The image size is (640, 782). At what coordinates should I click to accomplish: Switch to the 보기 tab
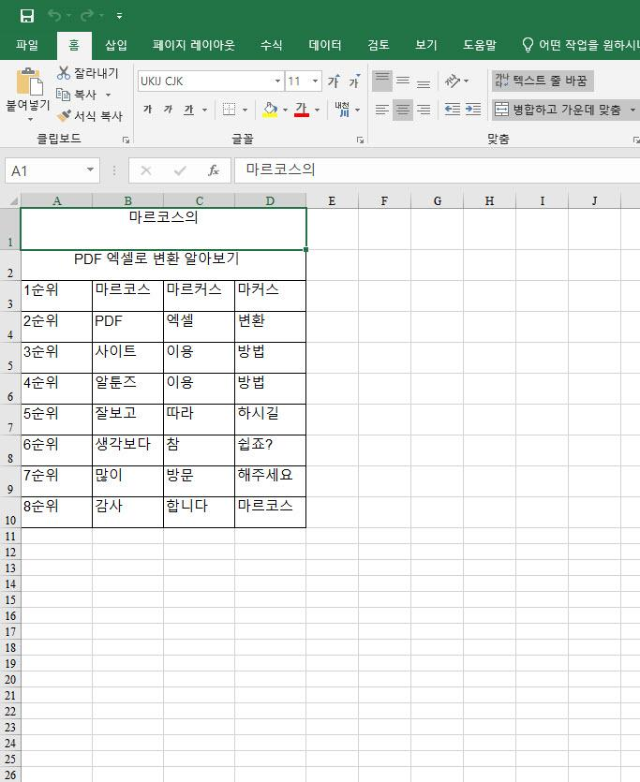pyautogui.click(x=426, y=45)
